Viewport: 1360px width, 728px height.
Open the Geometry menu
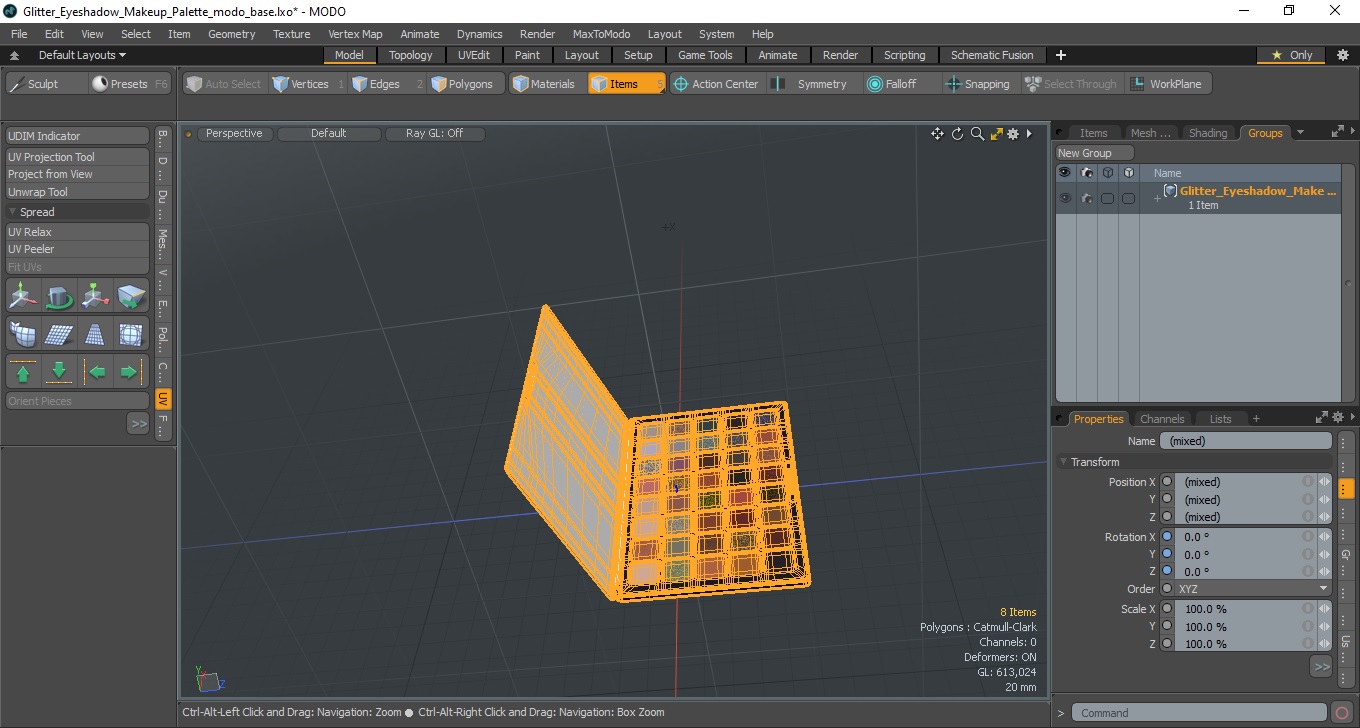click(231, 34)
